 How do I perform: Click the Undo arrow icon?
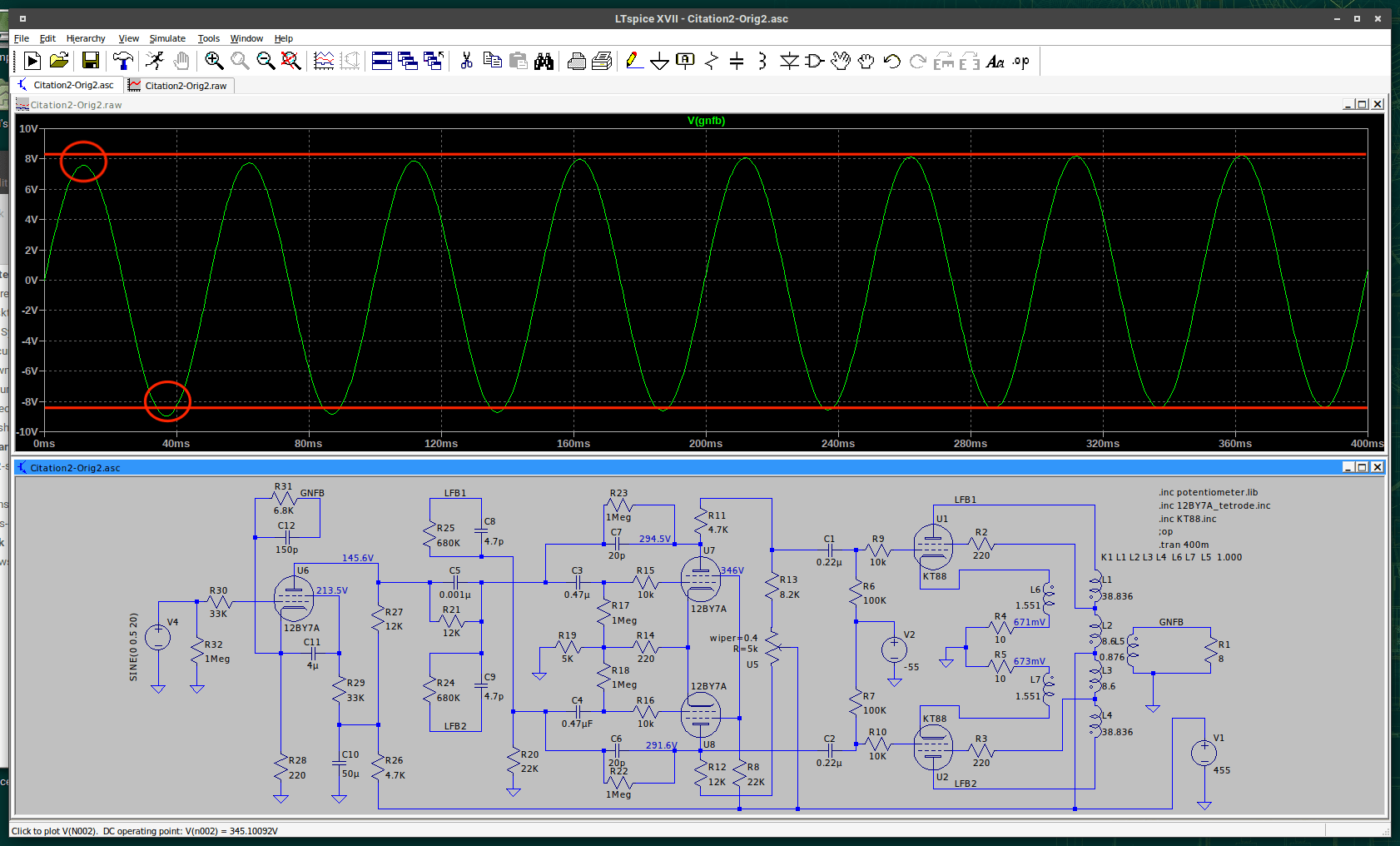pos(892,61)
